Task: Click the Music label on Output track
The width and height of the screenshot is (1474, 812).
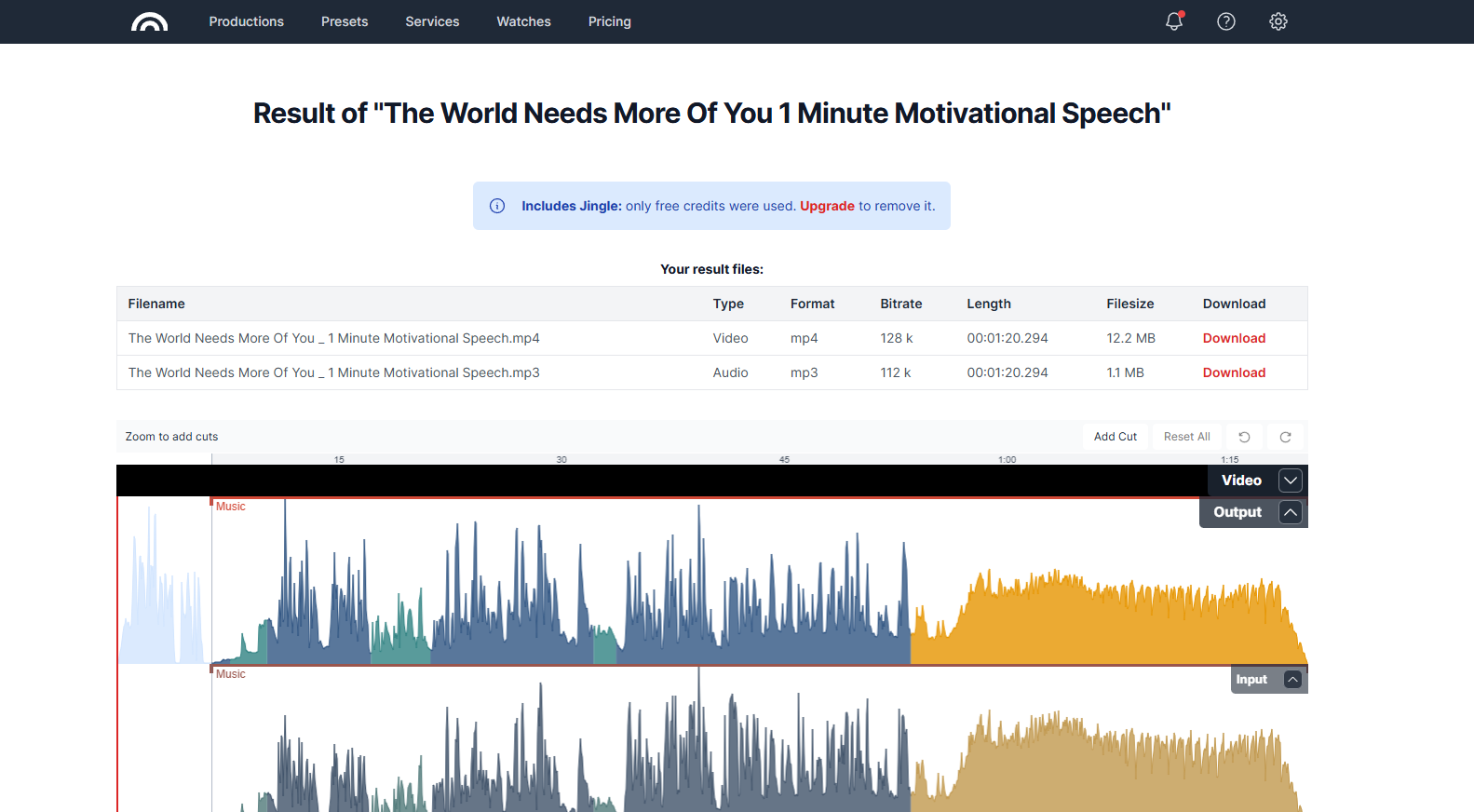Action: (231, 507)
